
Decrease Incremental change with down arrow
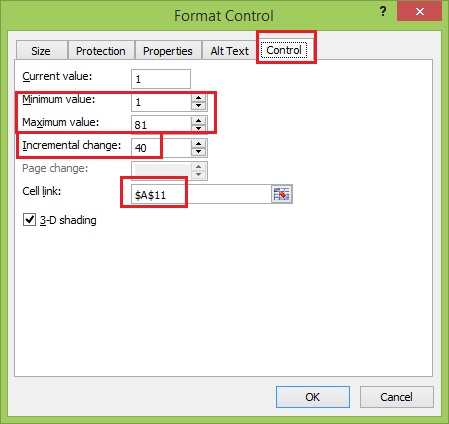tap(199, 152)
